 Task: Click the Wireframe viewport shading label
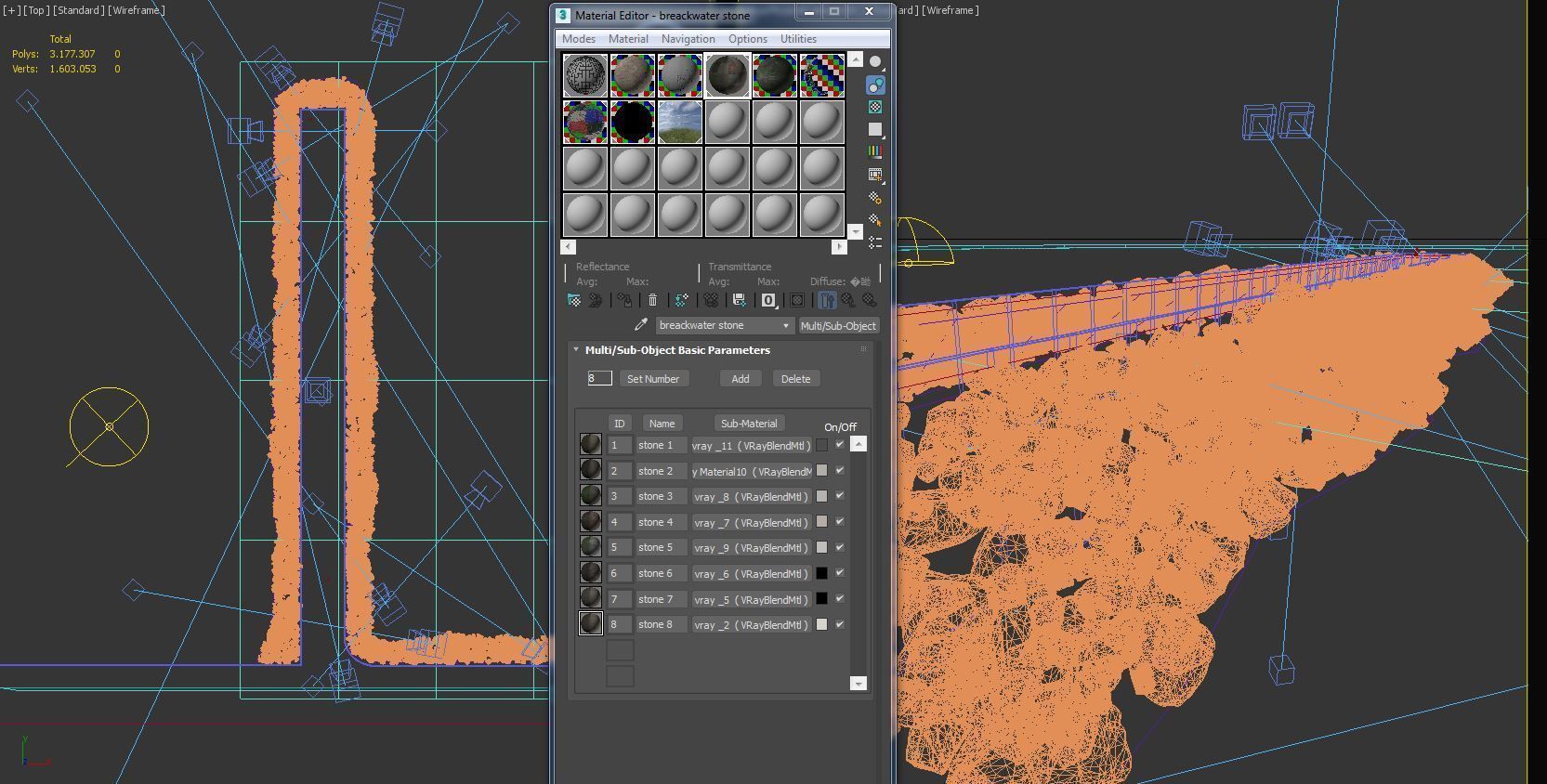coord(137,10)
